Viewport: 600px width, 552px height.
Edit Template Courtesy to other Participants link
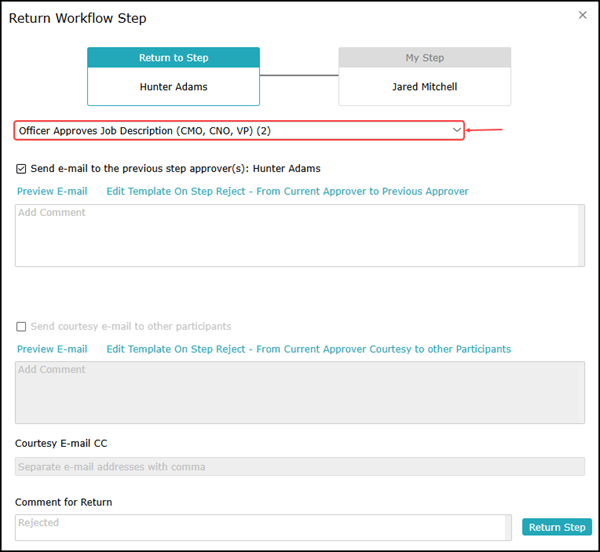point(308,349)
